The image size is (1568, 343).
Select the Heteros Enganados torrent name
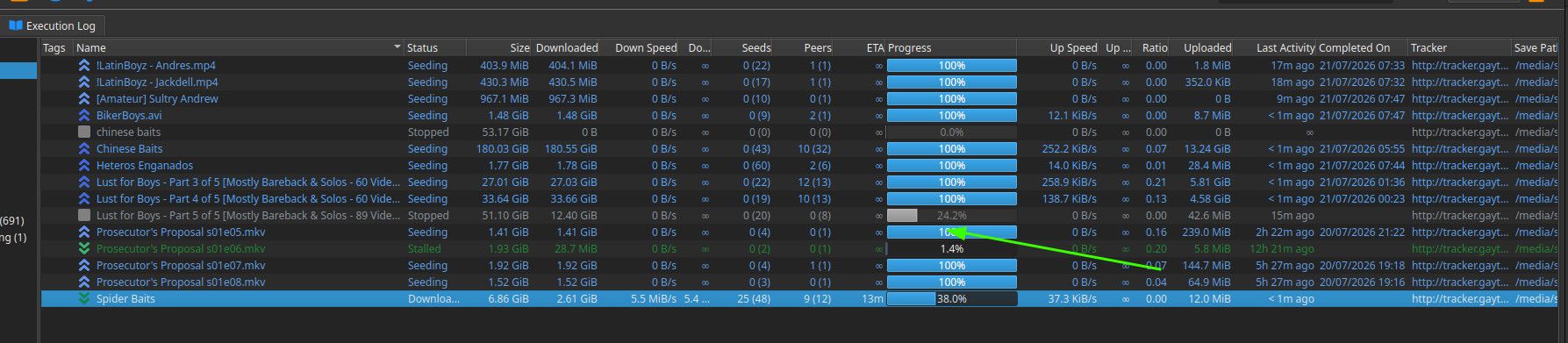coord(145,165)
